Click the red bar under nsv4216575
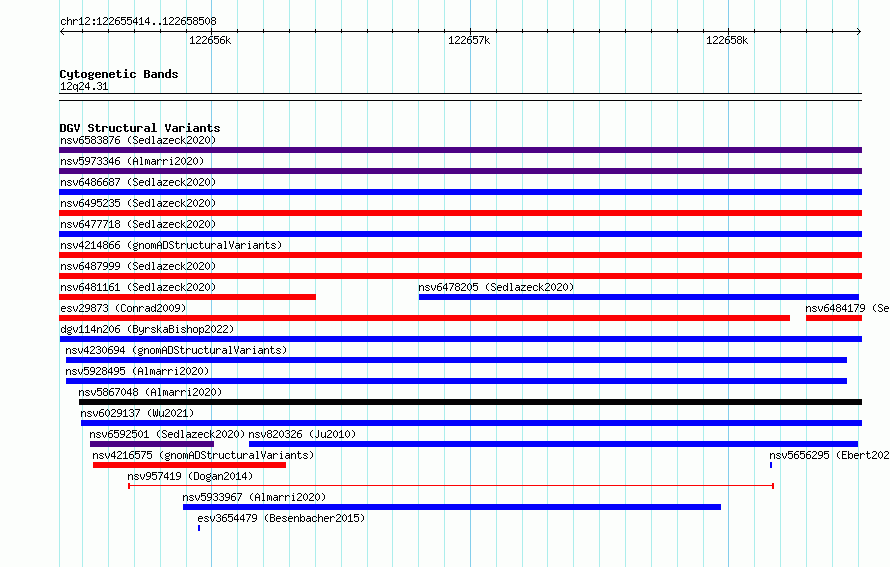The width and height of the screenshot is (890, 567). pyautogui.click(x=190, y=465)
